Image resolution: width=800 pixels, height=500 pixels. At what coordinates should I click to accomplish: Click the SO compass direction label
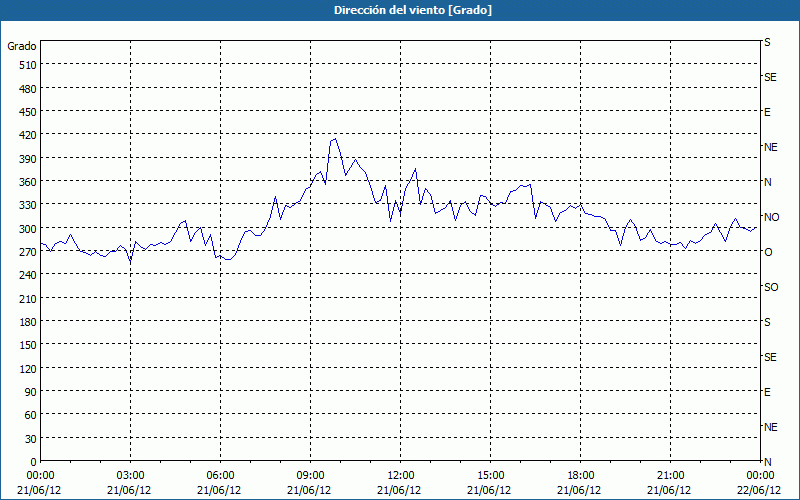tap(771, 287)
